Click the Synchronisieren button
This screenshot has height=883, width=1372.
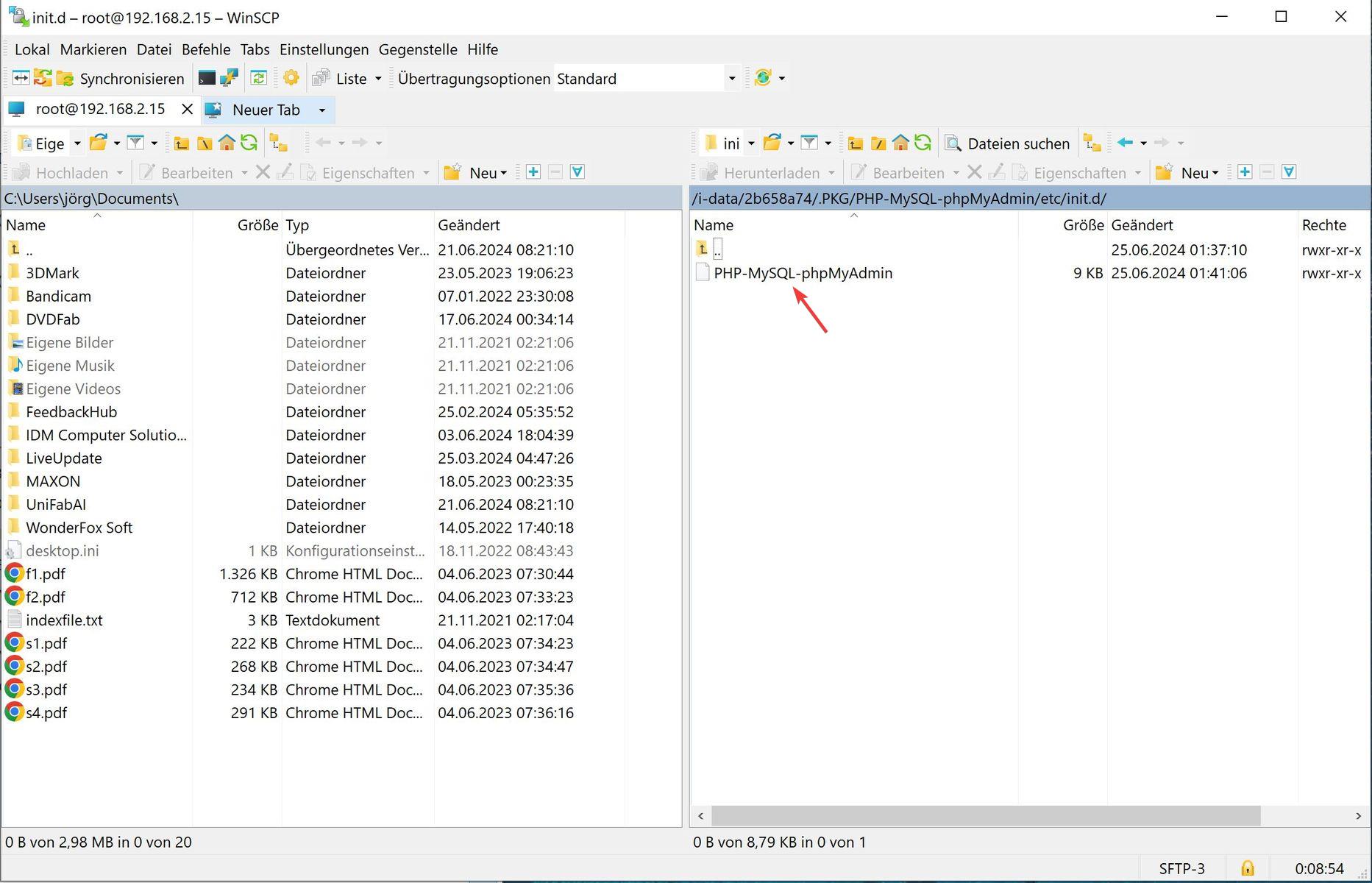coord(121,78)
